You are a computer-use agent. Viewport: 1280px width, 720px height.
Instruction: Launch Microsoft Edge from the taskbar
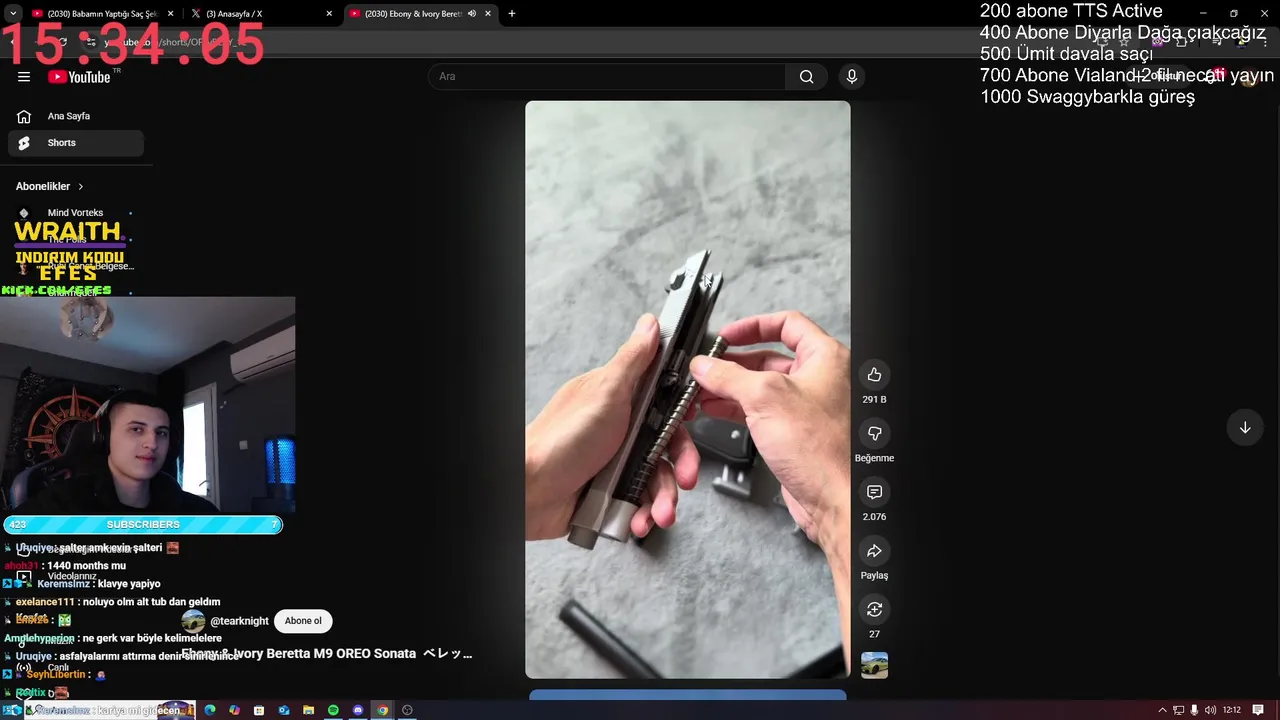[x=210, y=710]
